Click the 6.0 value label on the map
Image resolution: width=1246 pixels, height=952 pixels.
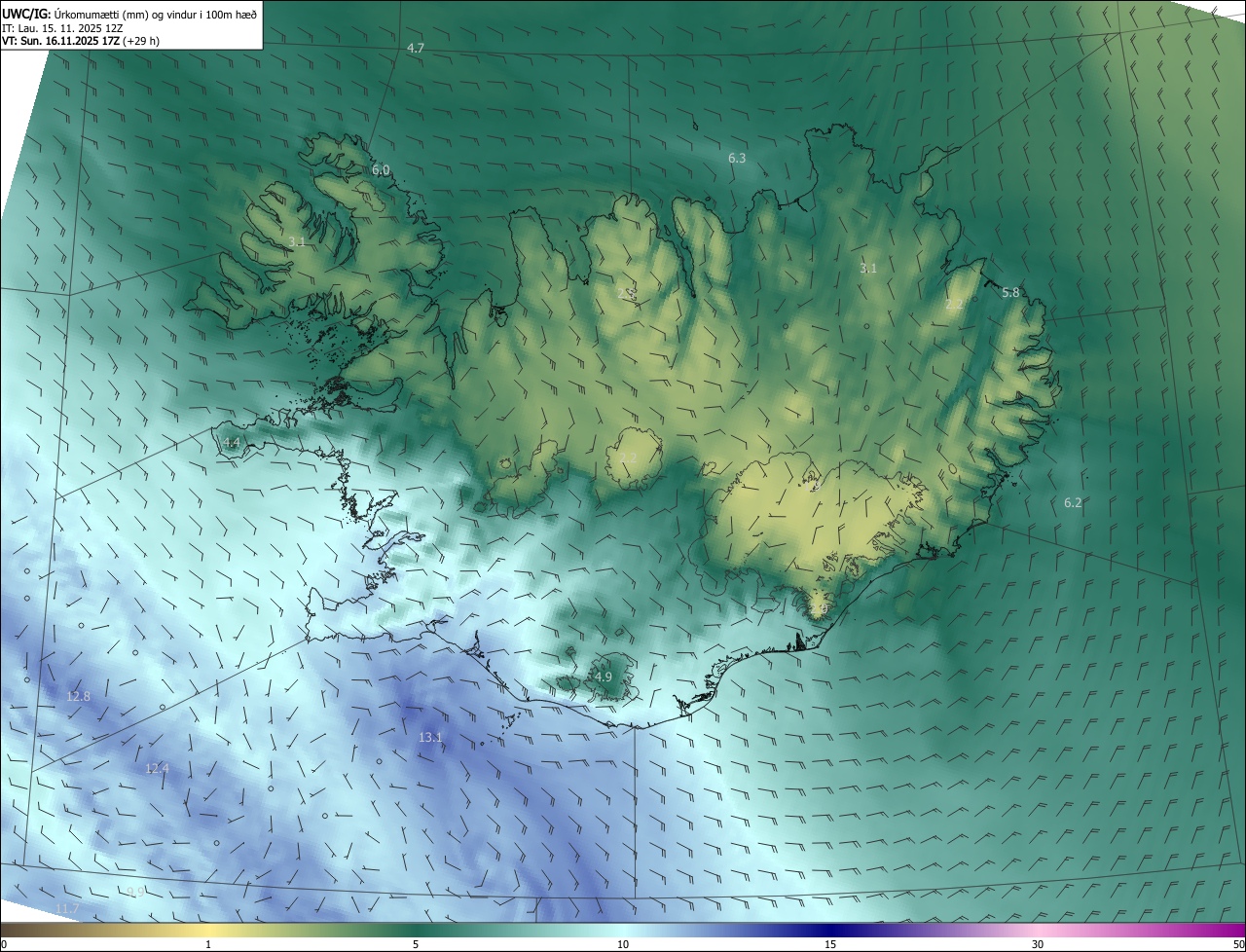[381, 169]
